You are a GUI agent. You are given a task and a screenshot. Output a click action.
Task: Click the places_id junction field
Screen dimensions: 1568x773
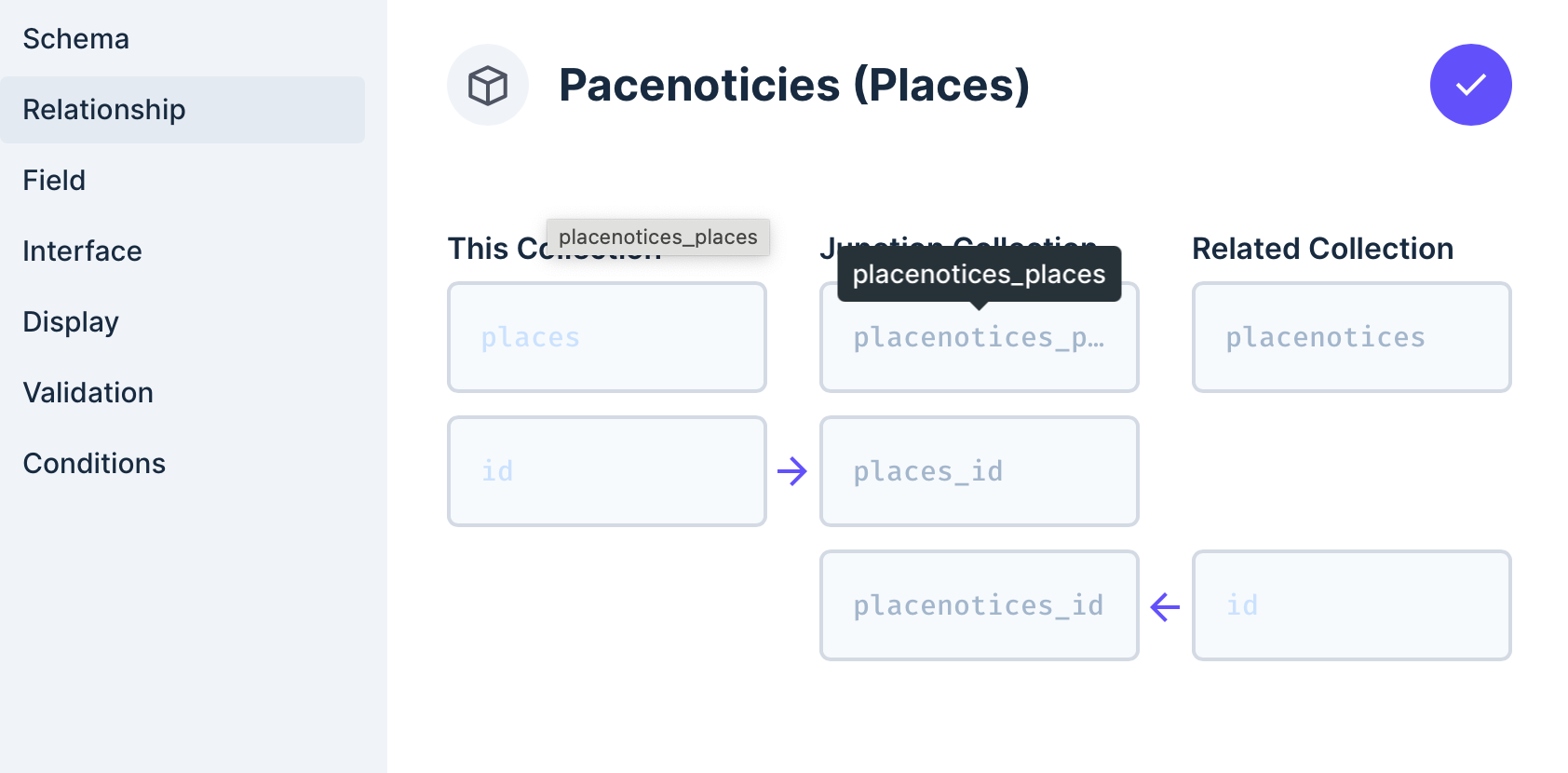tap(979, 471)
